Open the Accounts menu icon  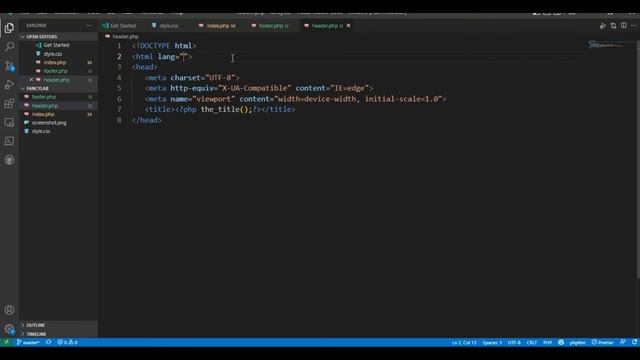9,310
